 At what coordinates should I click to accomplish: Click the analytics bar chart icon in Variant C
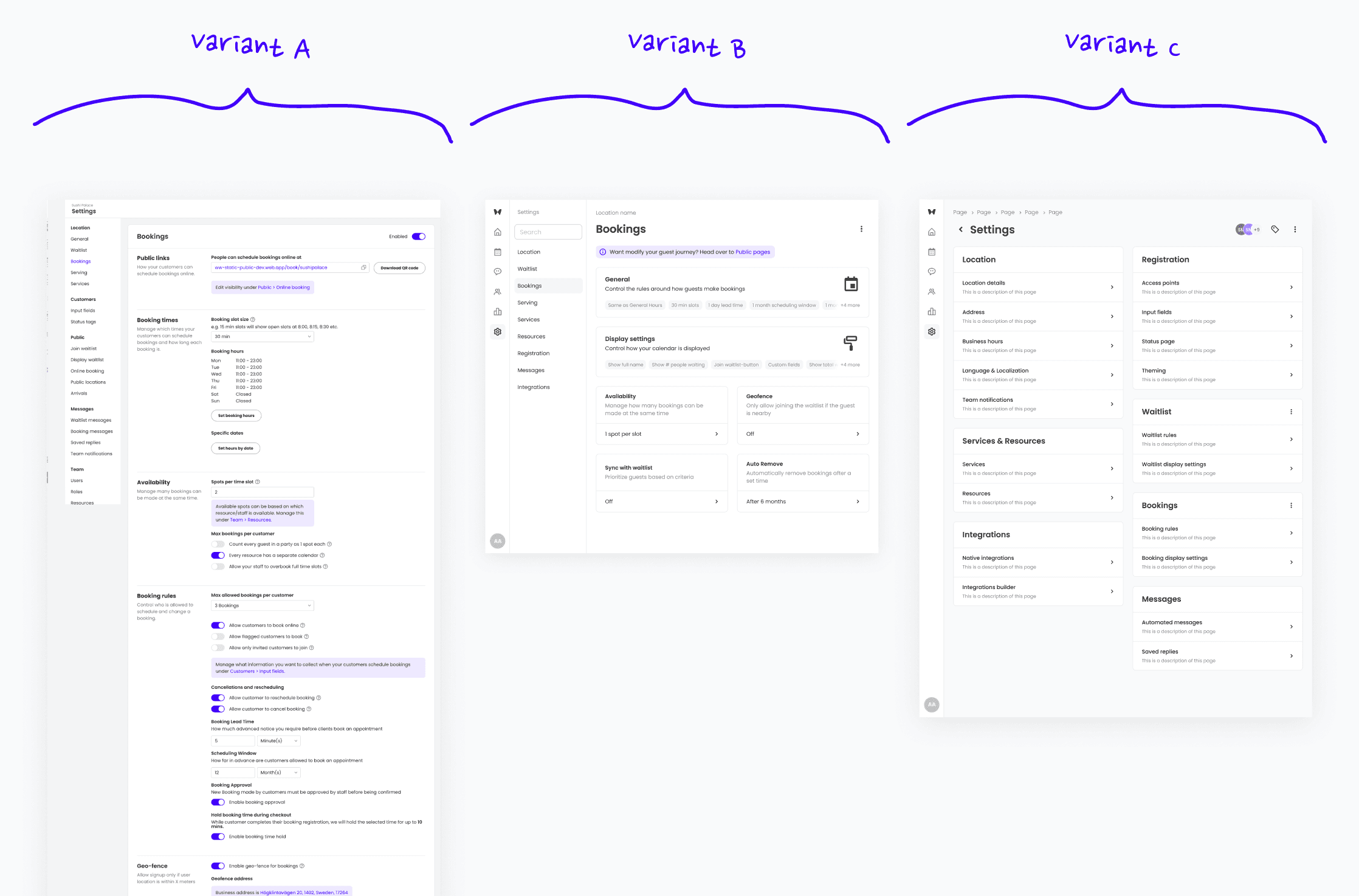pyautogui.click(x=932, y=311)
